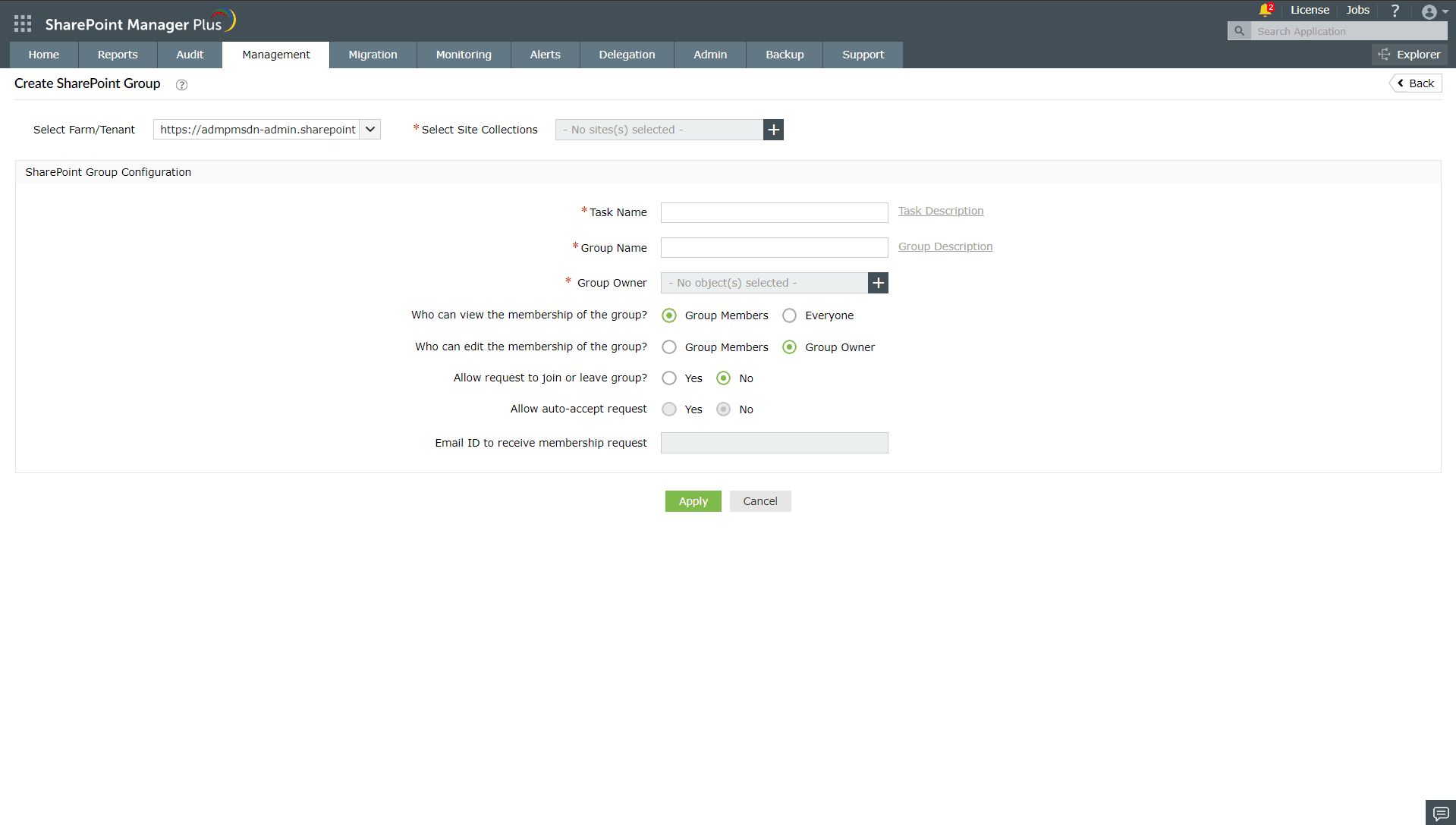Screen dimensions: 1456x825
Task: Open the Monitoring tab
Action: coord(464,55)
